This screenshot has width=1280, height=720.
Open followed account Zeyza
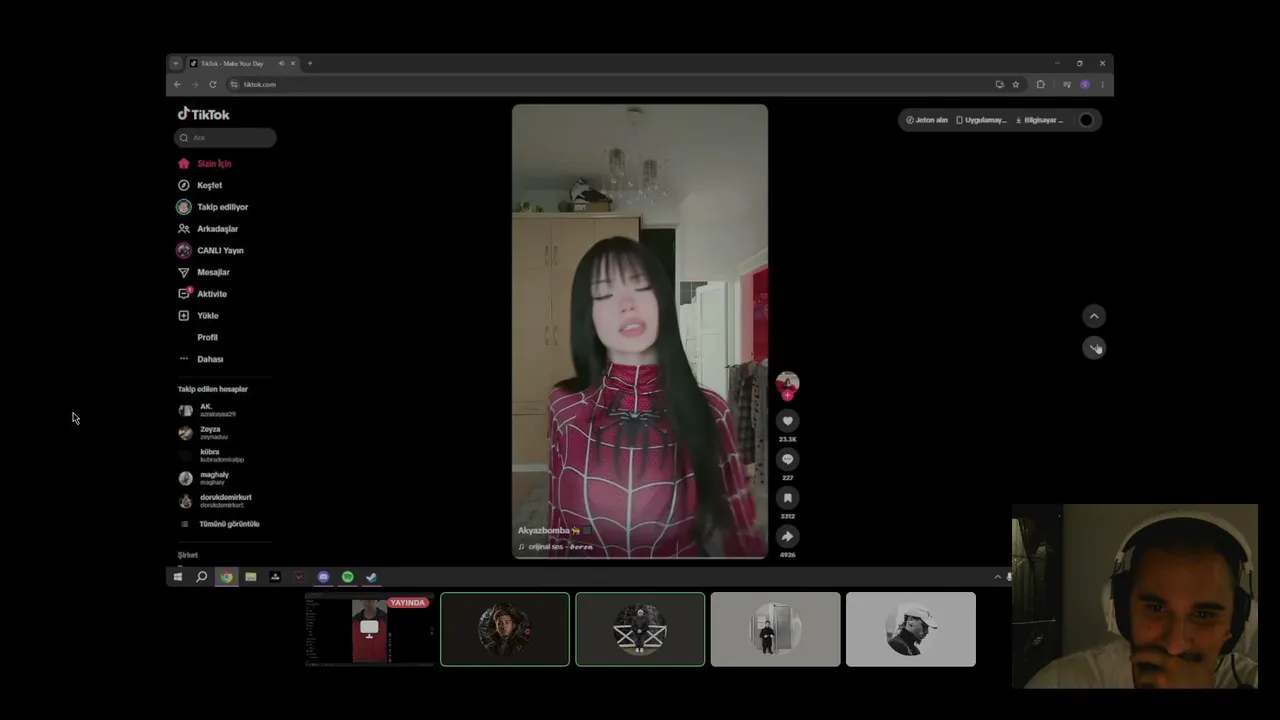point(203,433)
